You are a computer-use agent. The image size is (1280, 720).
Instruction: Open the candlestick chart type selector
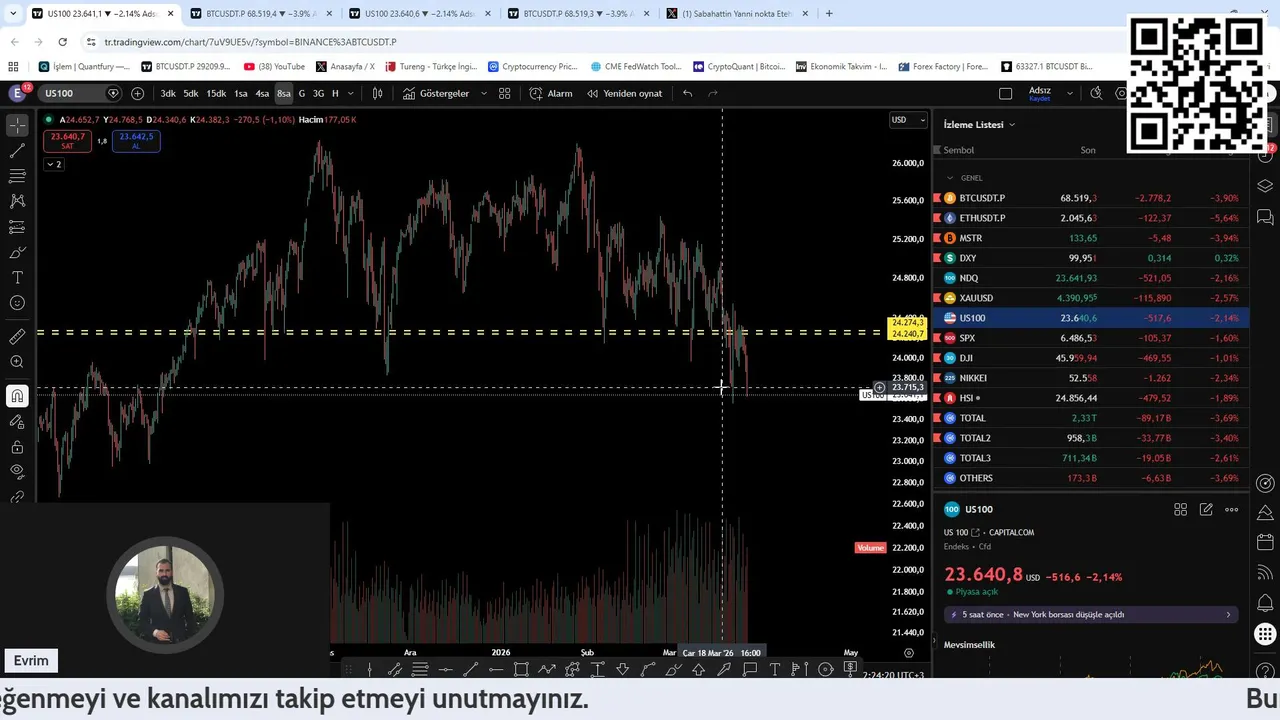pos(377,93)
